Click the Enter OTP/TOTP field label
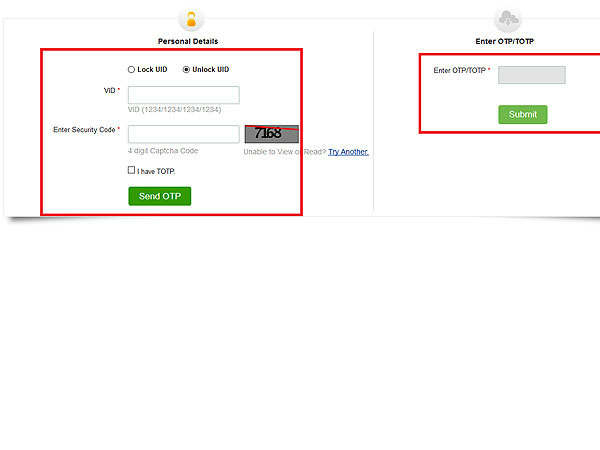Screen dimensions: 600x450 (x=460, y=71)
